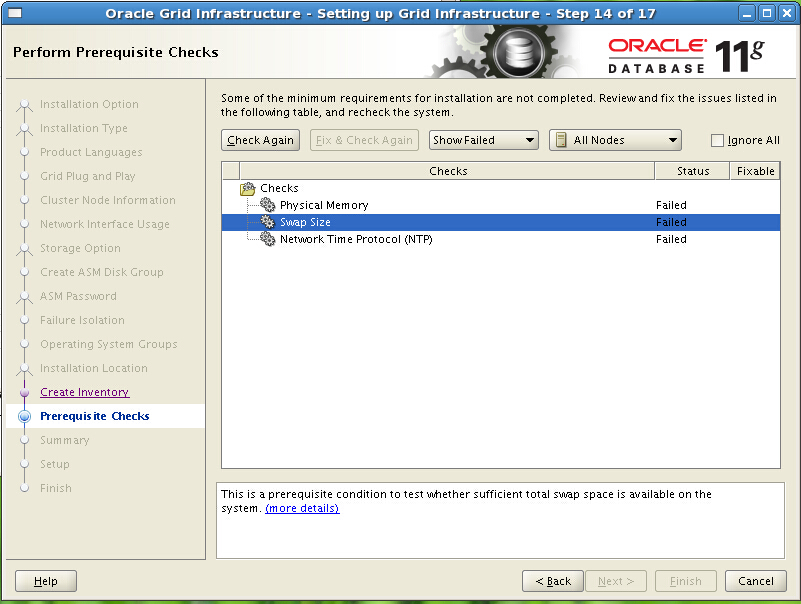Select Grid Plug and Play step
The height and width of the screenshot is (604, 801).
(x=88, y=176)
